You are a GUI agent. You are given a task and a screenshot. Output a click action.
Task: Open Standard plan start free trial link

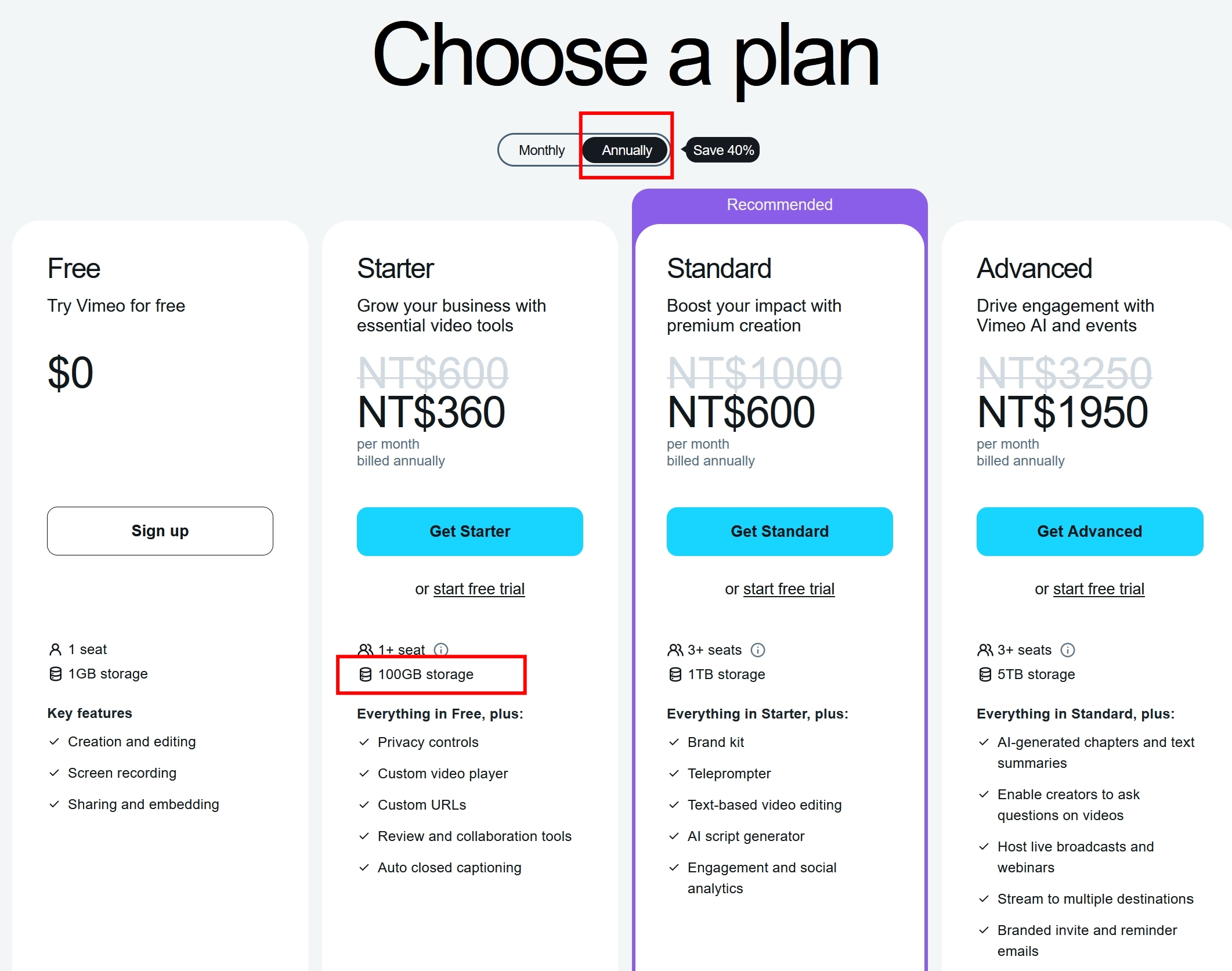click(789, 589)
